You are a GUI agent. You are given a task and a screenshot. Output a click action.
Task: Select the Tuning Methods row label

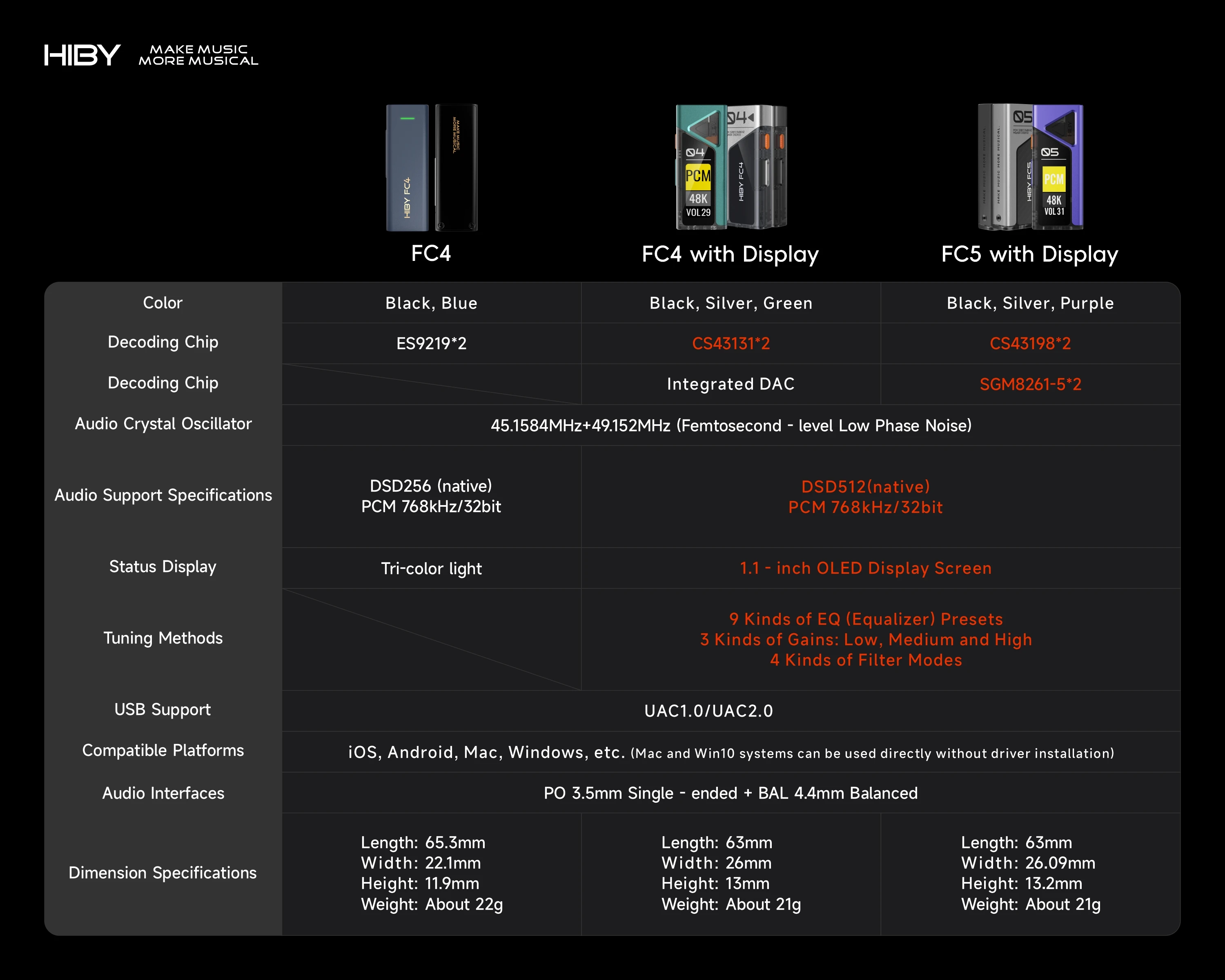point(163,638)
